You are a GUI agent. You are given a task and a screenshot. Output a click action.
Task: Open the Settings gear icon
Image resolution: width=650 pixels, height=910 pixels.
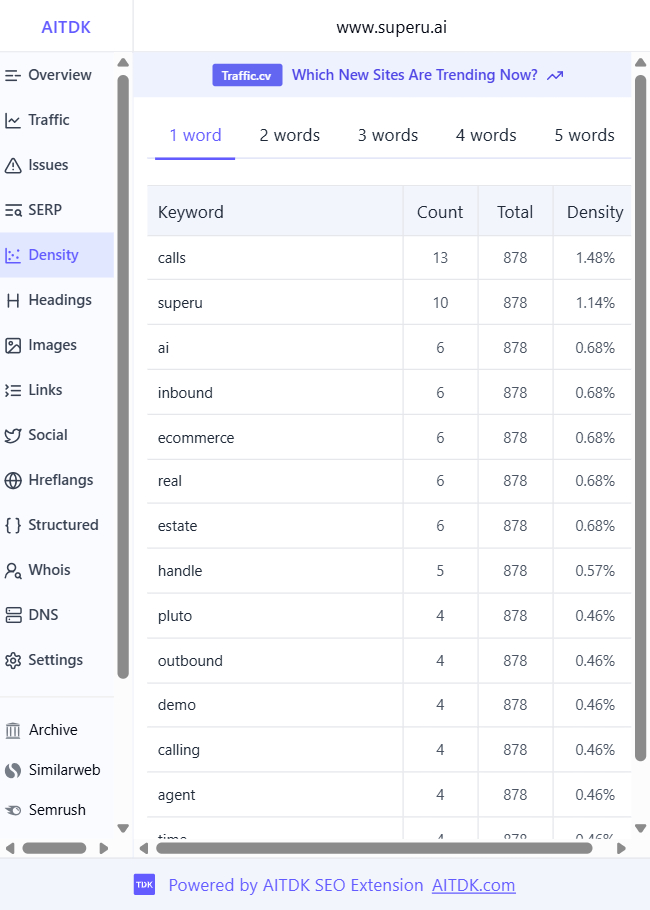(13, 660)
